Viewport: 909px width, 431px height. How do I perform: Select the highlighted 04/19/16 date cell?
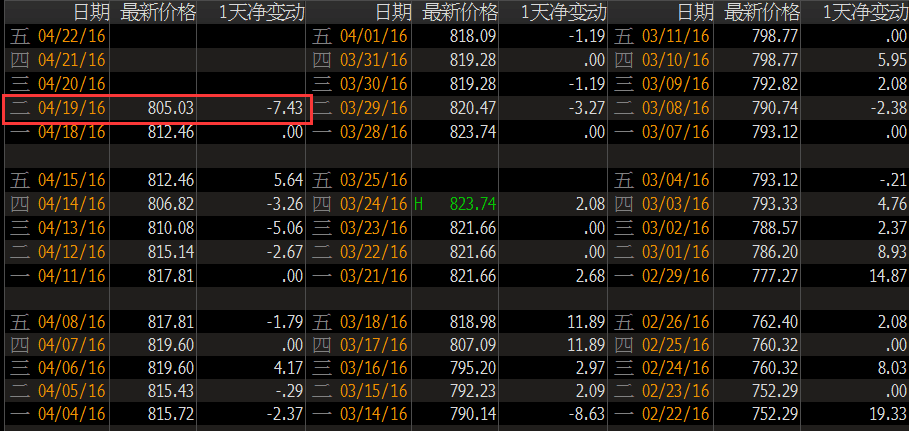(x=72, y=107)
